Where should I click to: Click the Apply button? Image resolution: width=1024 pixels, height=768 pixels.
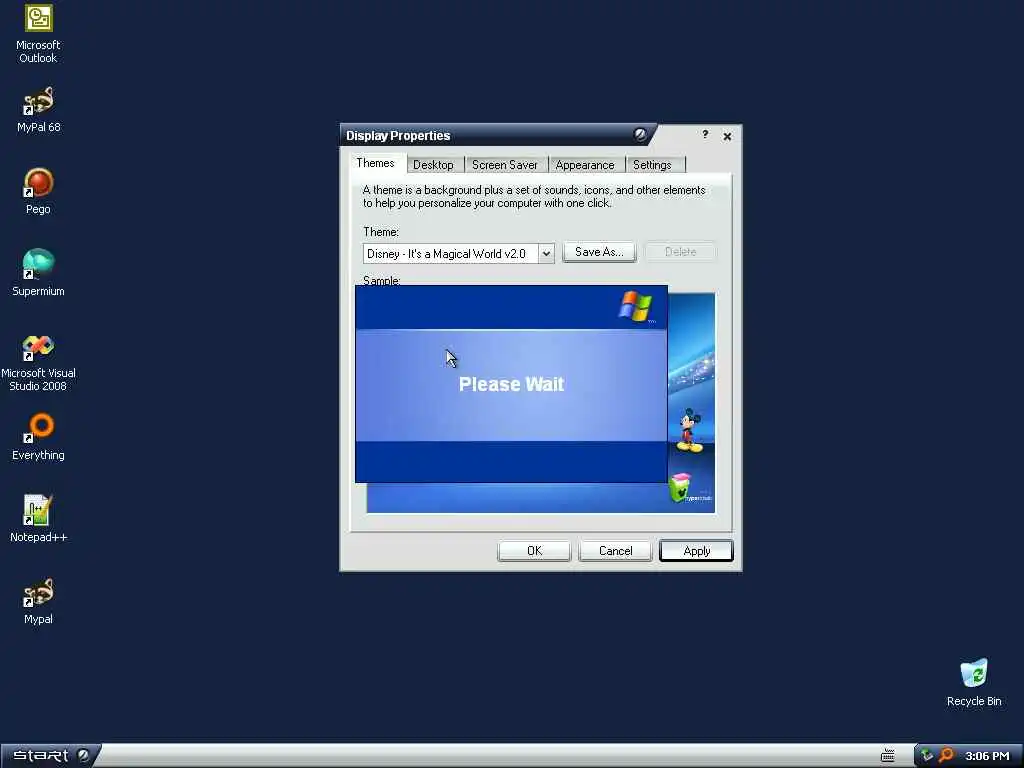[x=696, y=551]
